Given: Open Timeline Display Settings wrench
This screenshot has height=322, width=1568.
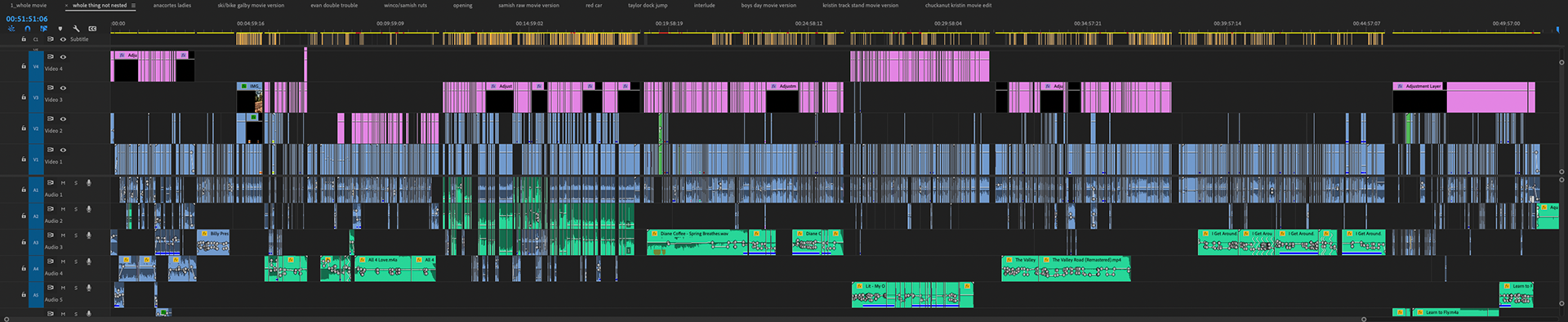Looking at the screenshot, I should [76, 29].
